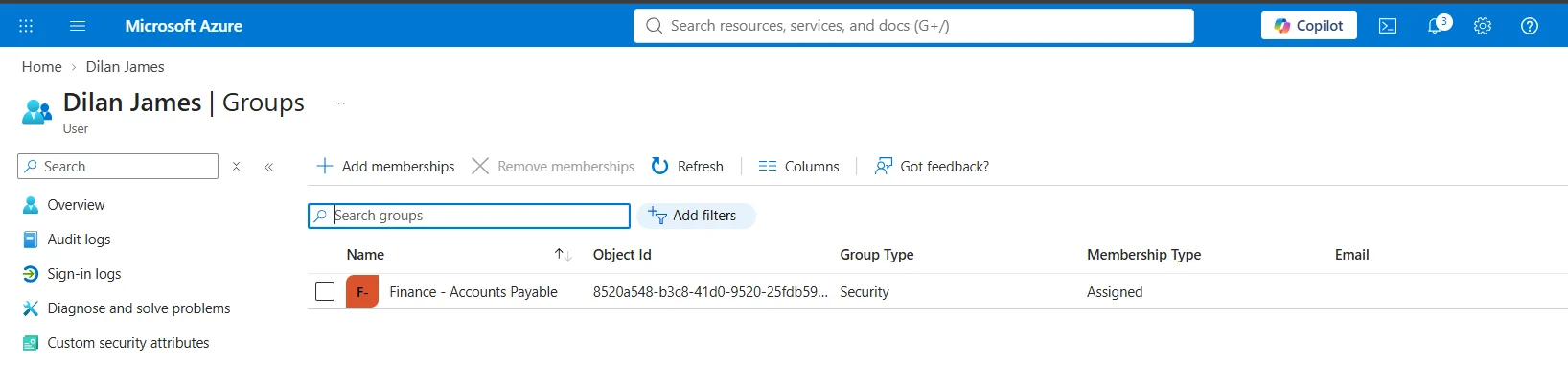Viewport: 1568px width, 365px height.
Task: Click the sidebar Search field
Action: coord(118,167)
